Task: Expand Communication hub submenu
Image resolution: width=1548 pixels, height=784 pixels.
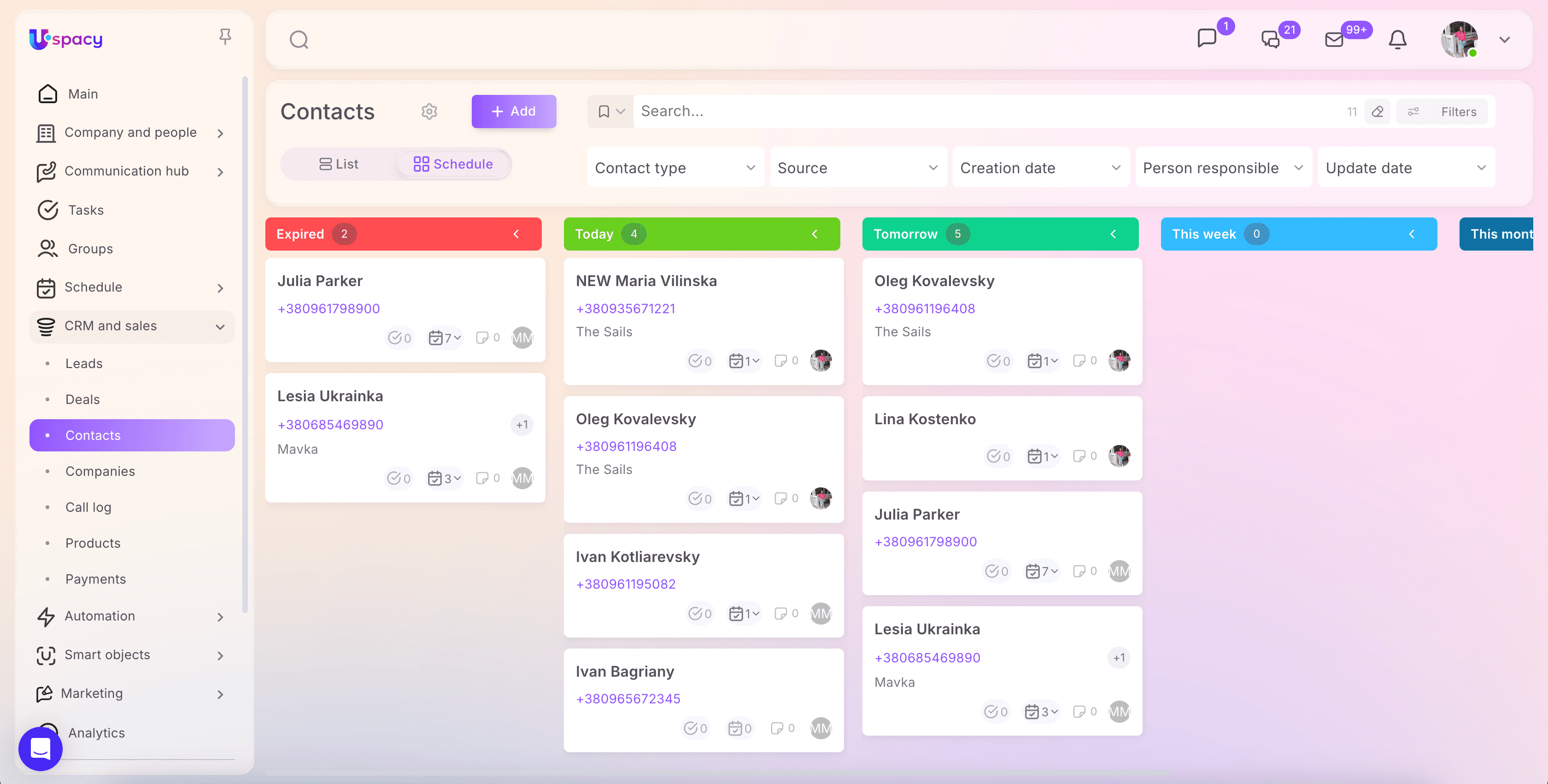Action: coord(221,172)
